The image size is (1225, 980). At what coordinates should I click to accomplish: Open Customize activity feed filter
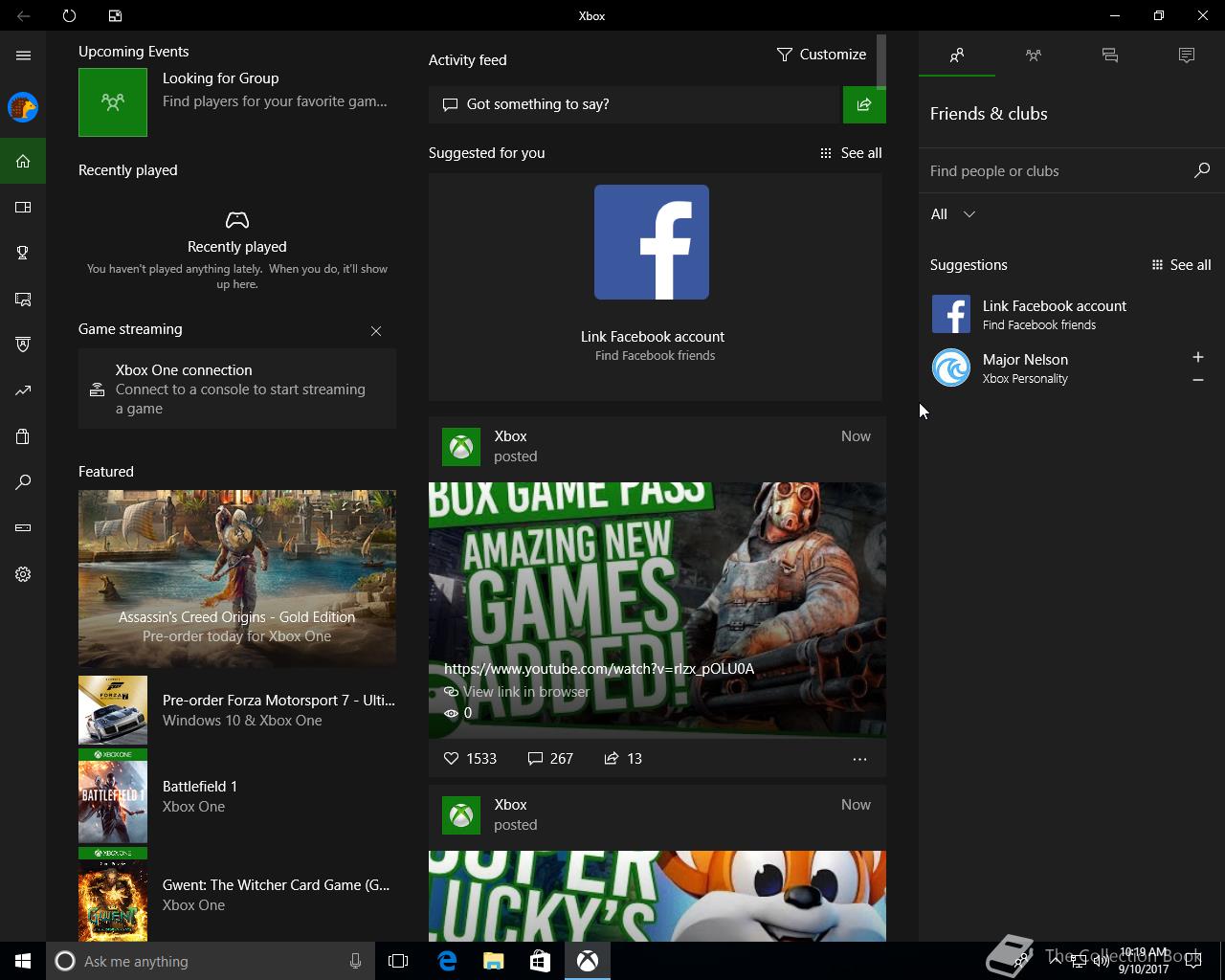click(x=821, y=55)
